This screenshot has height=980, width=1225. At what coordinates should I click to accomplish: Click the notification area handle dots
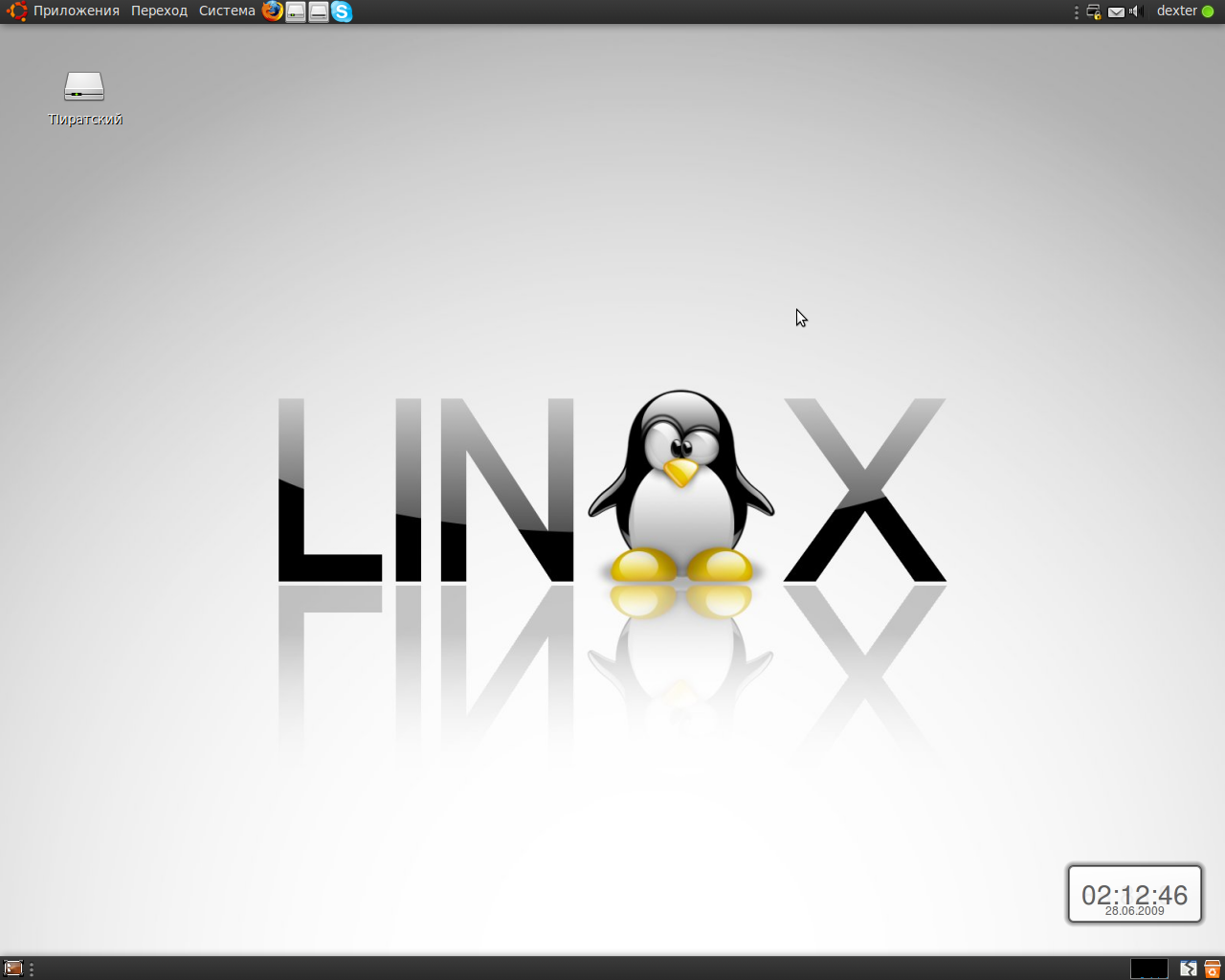point(1077,11)
